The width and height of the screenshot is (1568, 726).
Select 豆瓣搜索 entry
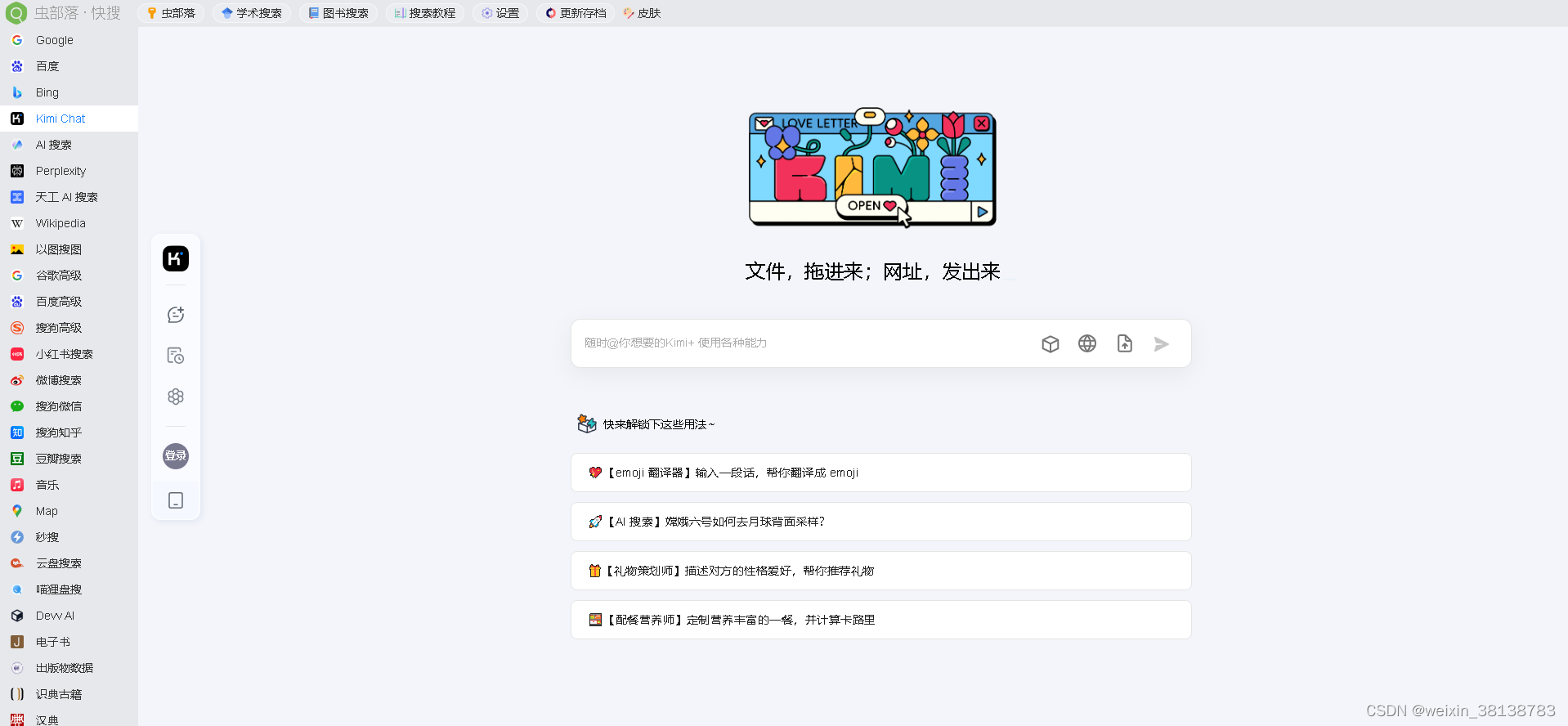tap(69, 459)
